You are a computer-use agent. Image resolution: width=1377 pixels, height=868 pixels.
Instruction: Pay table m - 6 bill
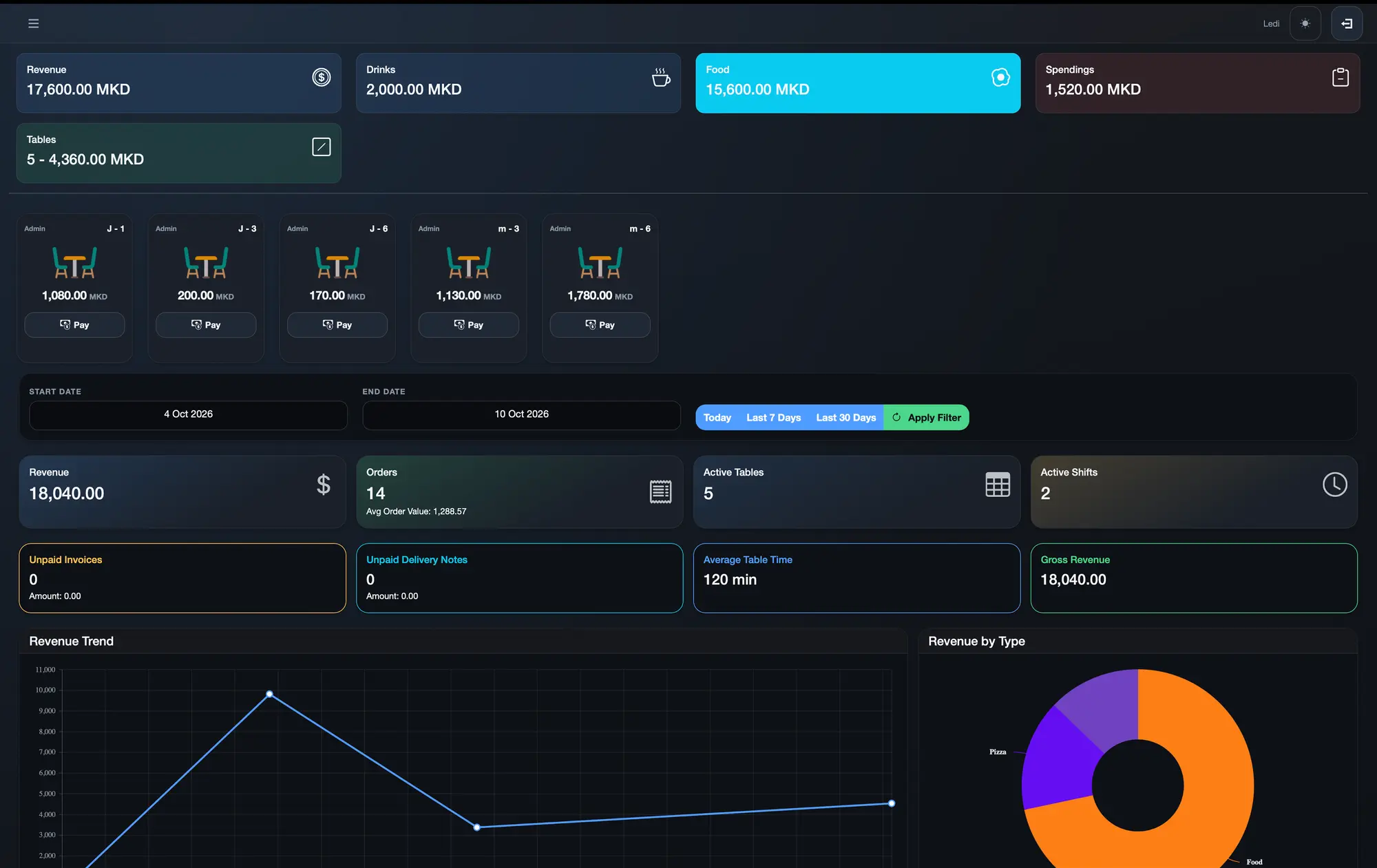(x=600, y=325)
